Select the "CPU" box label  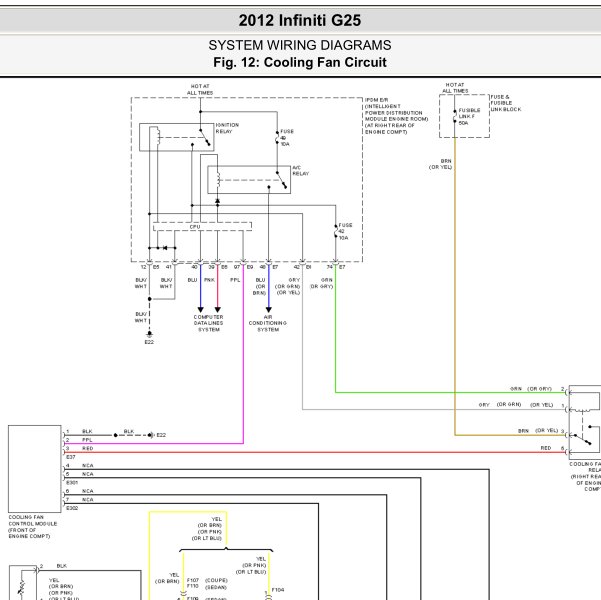pyautogui.click(x=195, y=227)
